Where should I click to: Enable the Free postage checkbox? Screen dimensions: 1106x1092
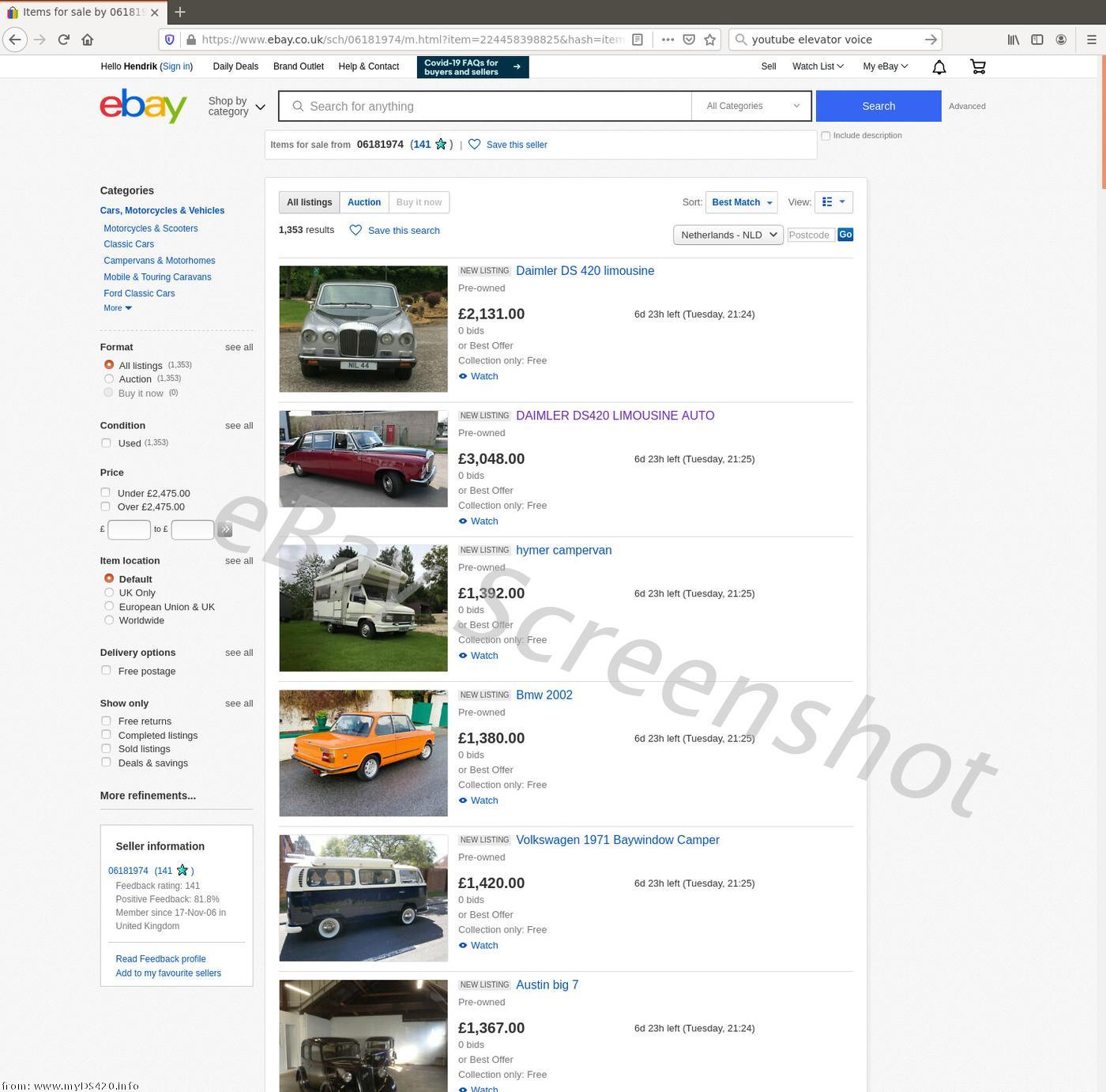pyautogui.click(x=106, y=670)
